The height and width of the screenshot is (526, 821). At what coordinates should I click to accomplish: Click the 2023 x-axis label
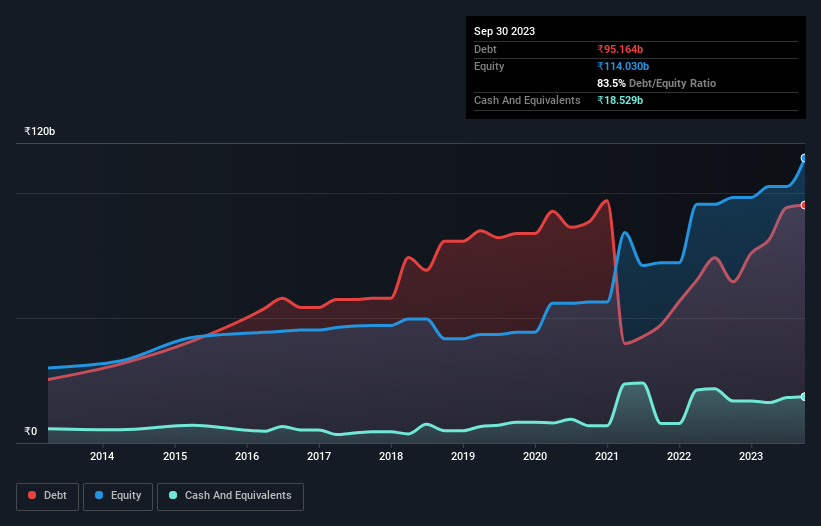[x=751, y=456]
